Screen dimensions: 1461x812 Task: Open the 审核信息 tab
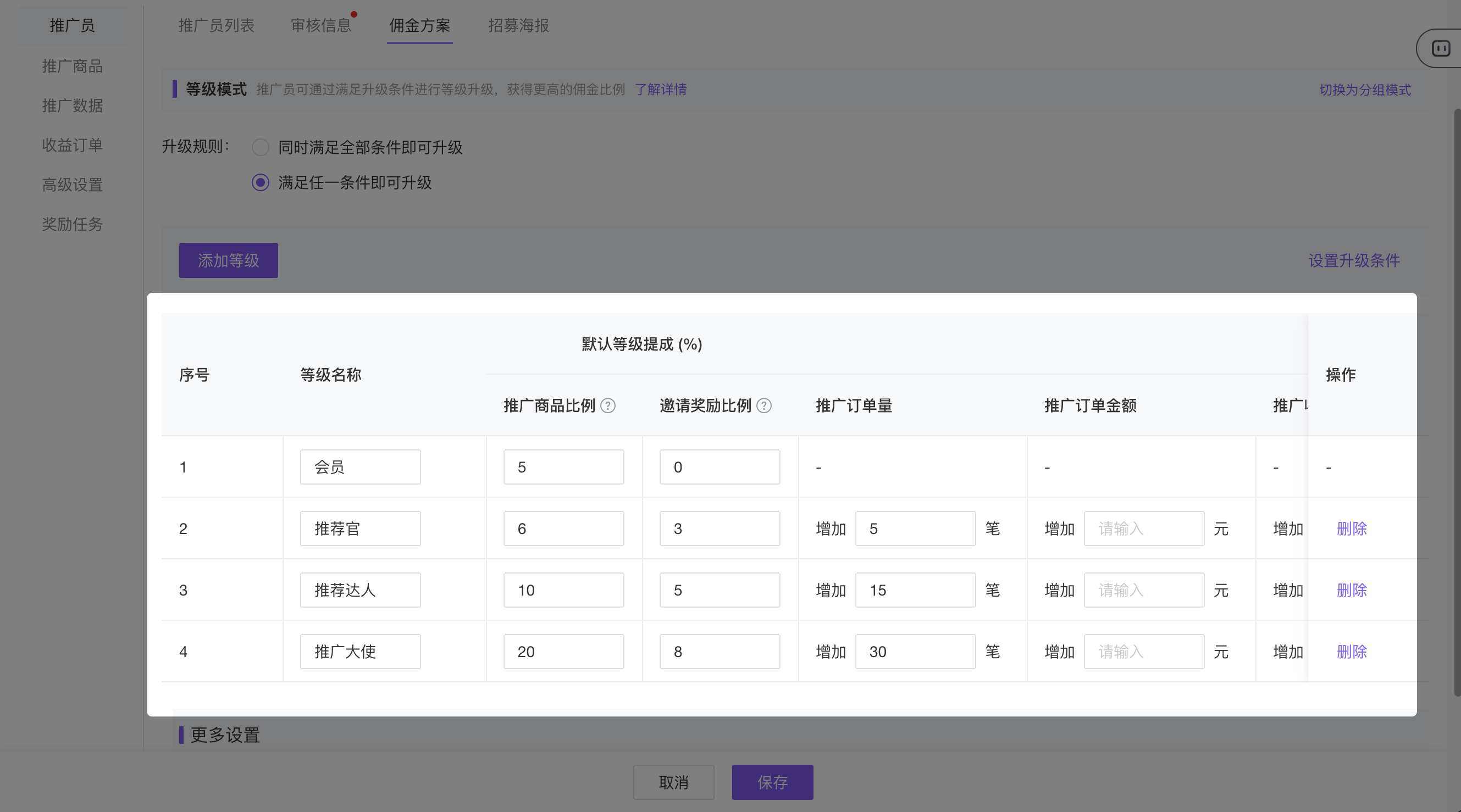[x=321, y=25]
